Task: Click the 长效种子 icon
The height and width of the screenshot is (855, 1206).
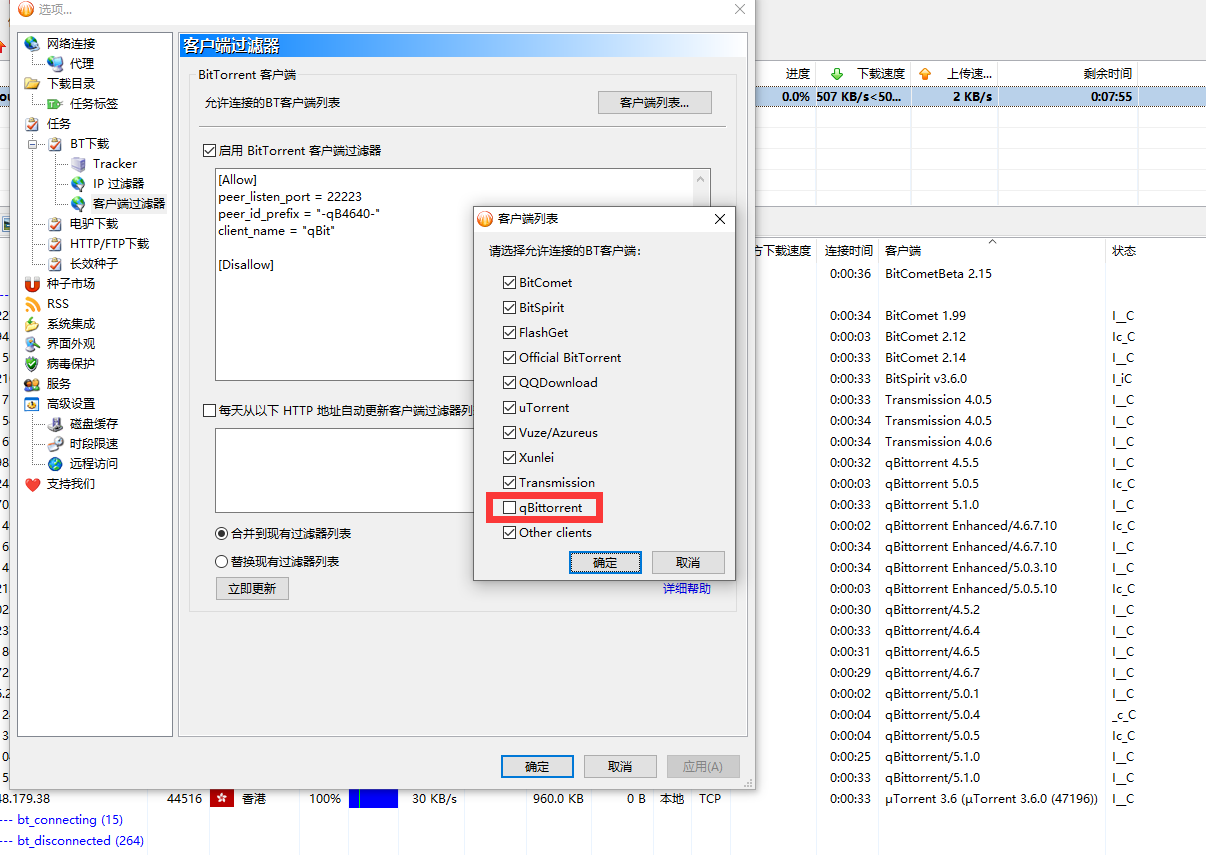Action: tap(55, 264)
